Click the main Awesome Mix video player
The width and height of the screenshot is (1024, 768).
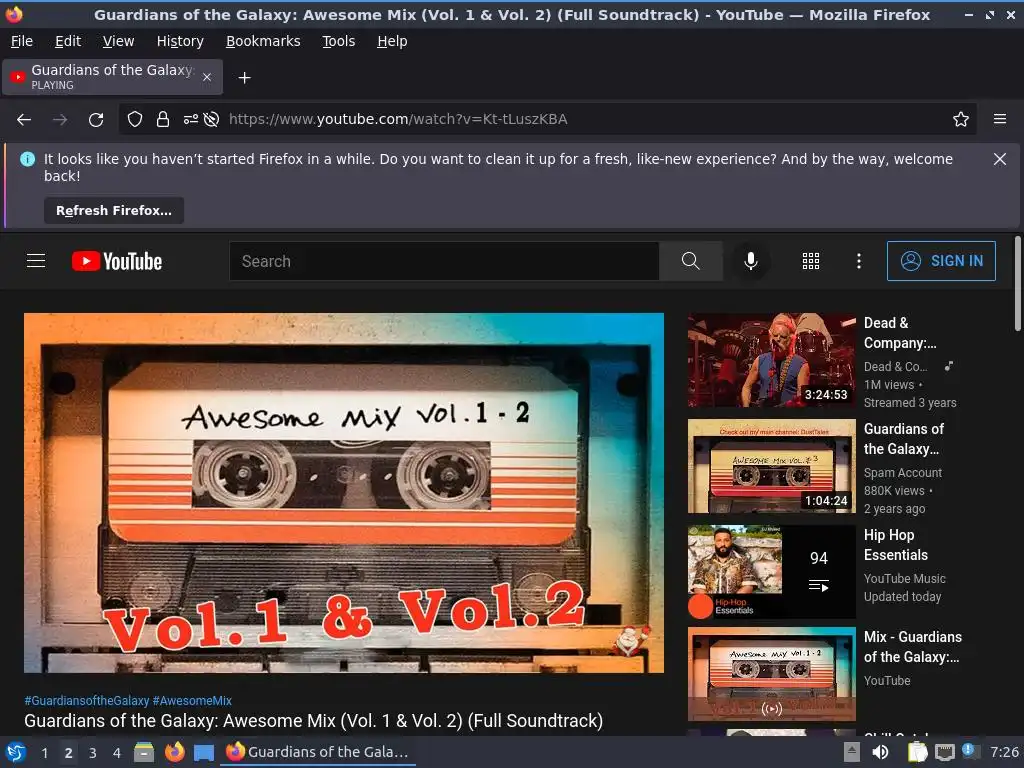(344, 493)
